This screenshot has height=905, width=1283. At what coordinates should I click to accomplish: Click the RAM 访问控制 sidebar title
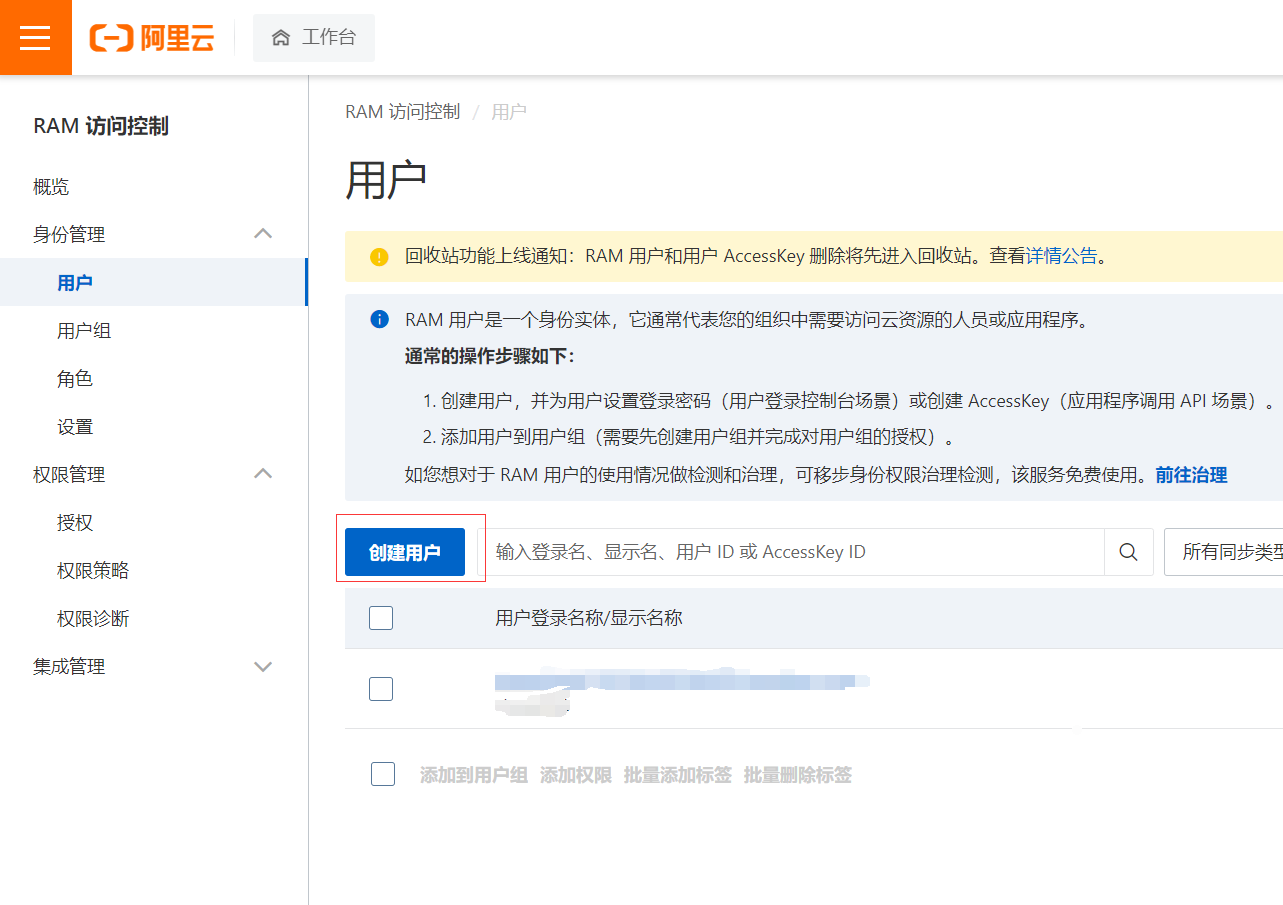click(x=101, y=126)
